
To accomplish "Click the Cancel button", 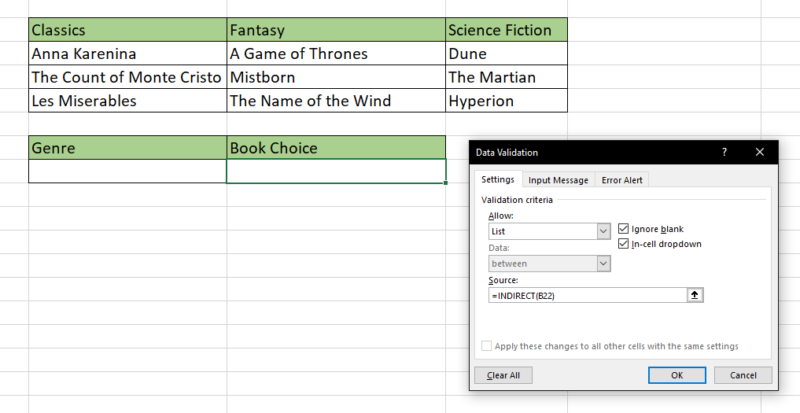I will [742, 375].
